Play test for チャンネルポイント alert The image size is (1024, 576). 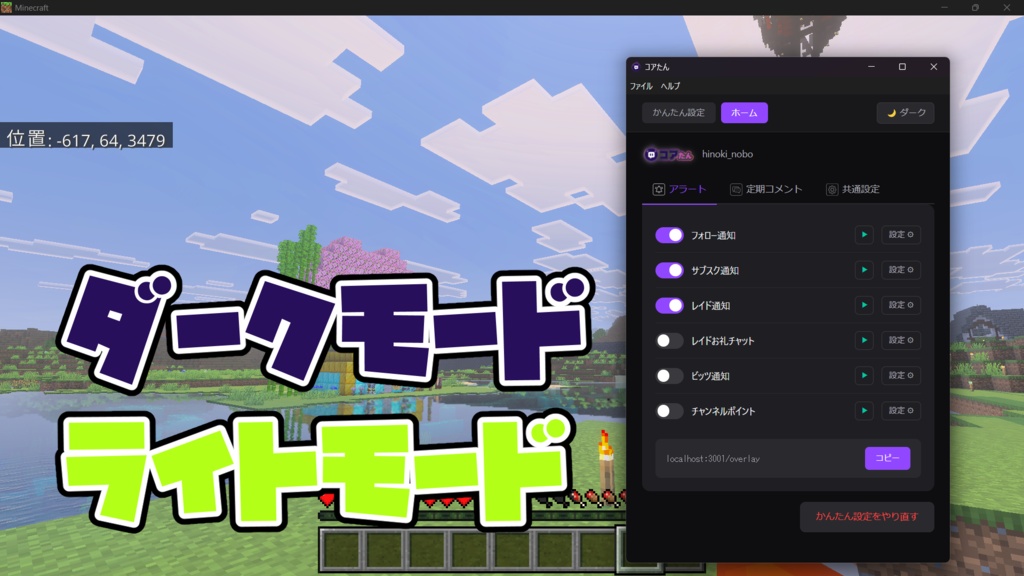click(864, 411)
